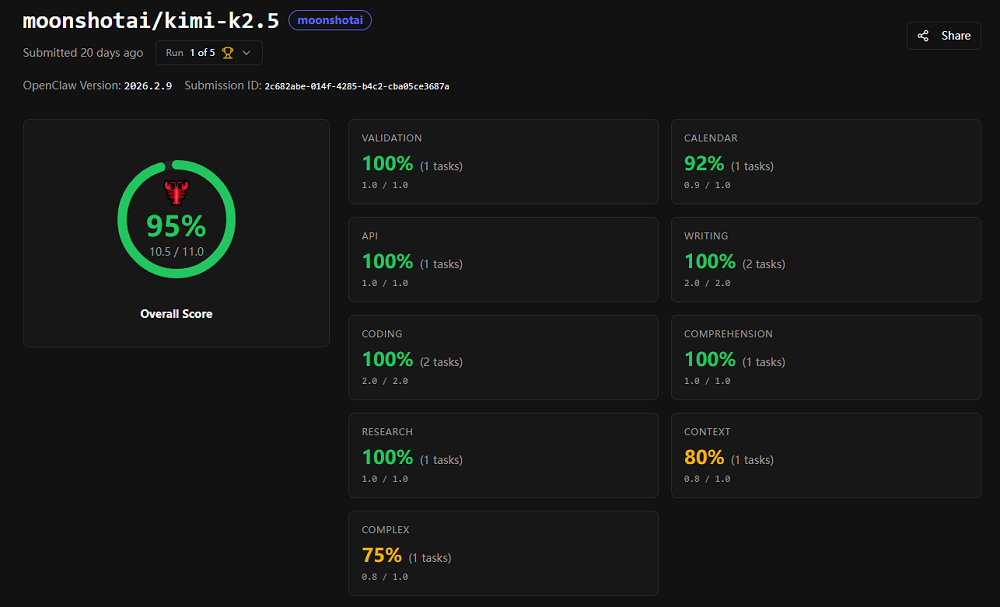
Task: Select the RESEARCH category card
Action: click(503, 455)
